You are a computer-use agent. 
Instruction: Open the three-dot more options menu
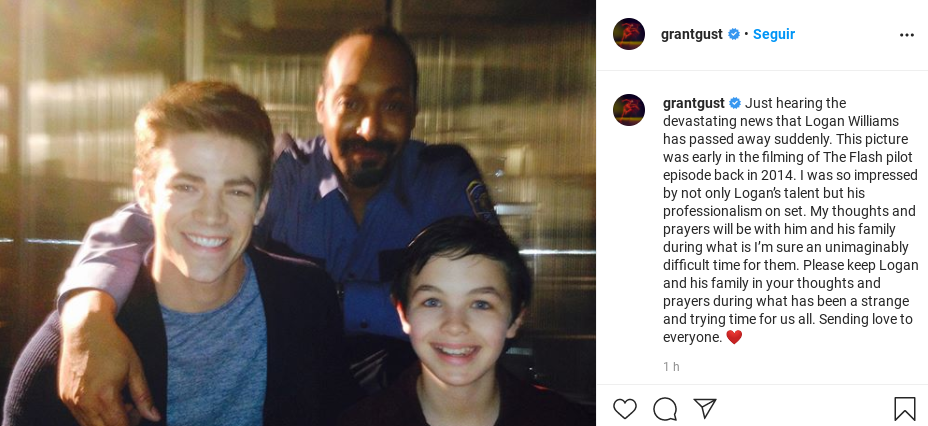click(907, 35)
